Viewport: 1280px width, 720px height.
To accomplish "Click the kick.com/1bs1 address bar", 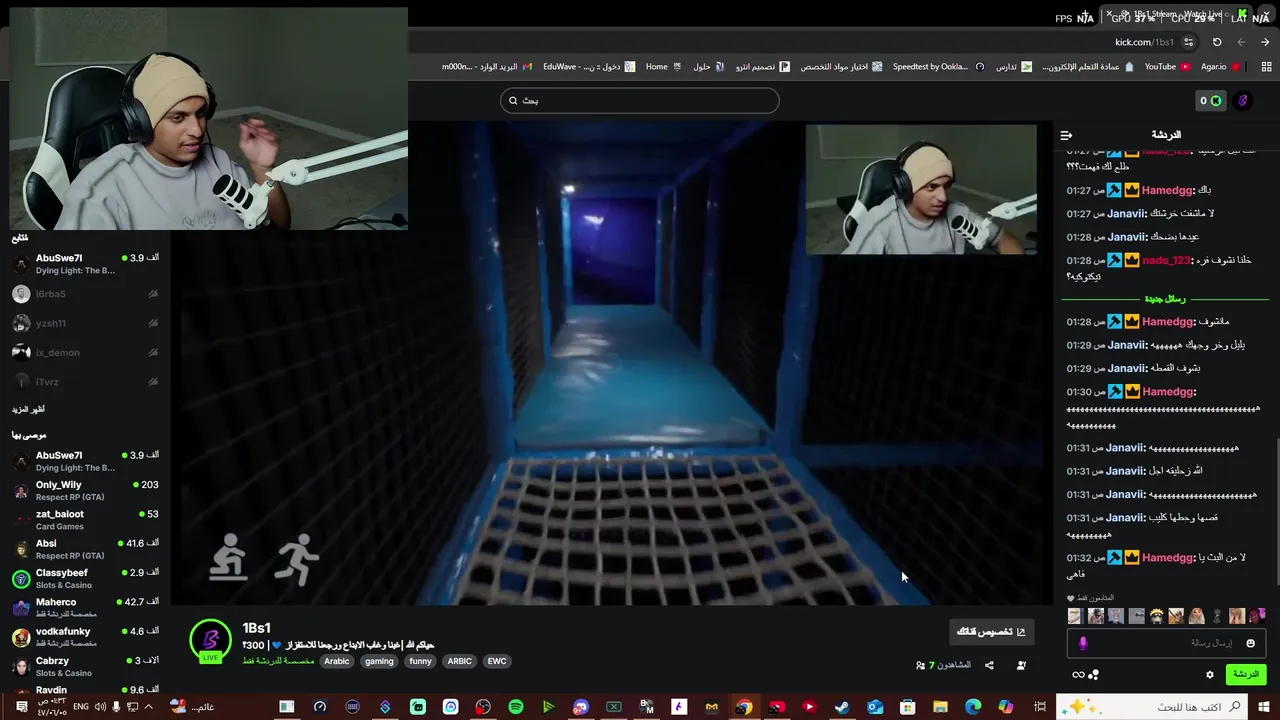I will (1144, 42).
